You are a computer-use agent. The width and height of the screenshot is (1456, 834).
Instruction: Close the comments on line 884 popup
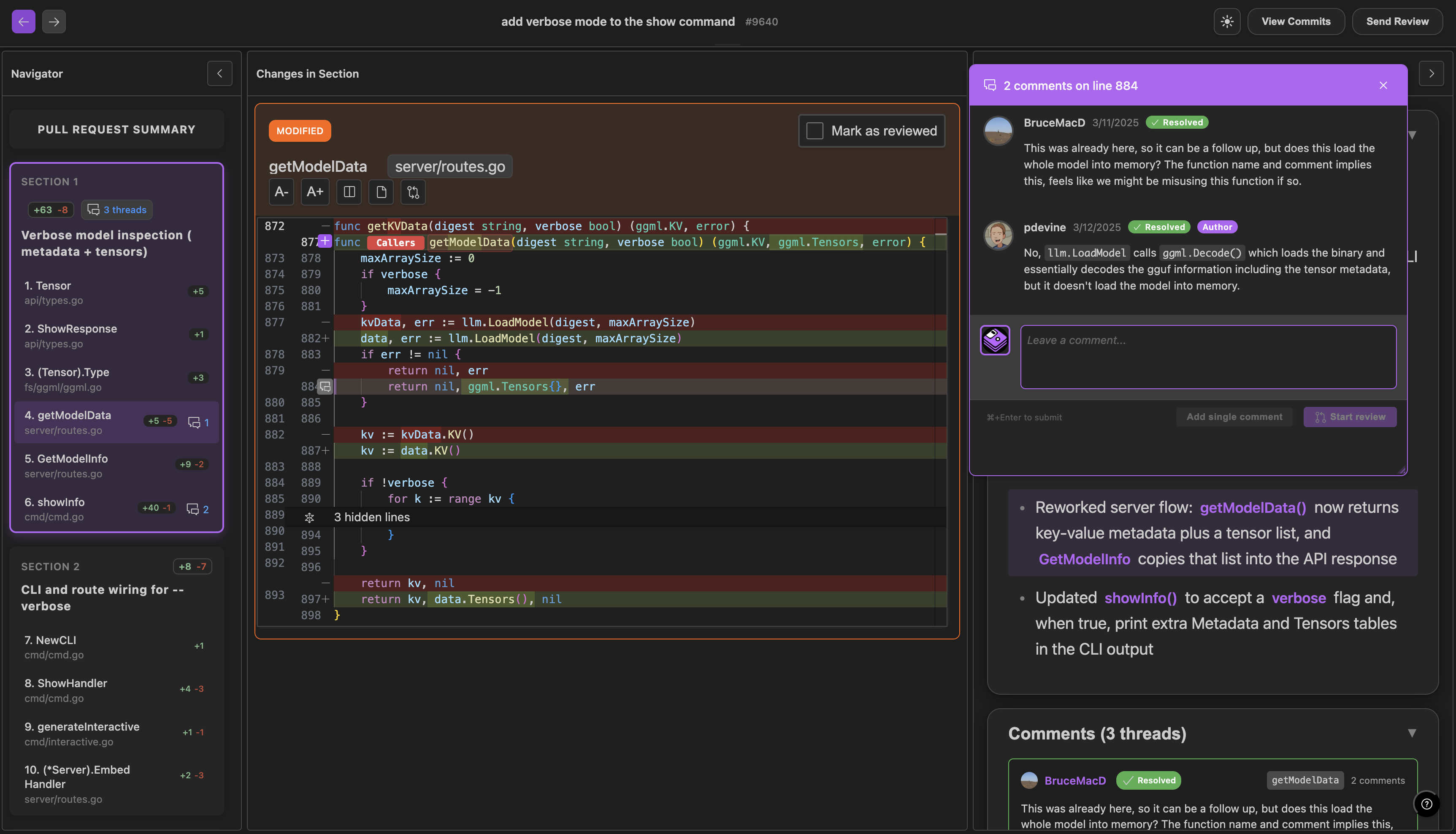click(1383, 85)
